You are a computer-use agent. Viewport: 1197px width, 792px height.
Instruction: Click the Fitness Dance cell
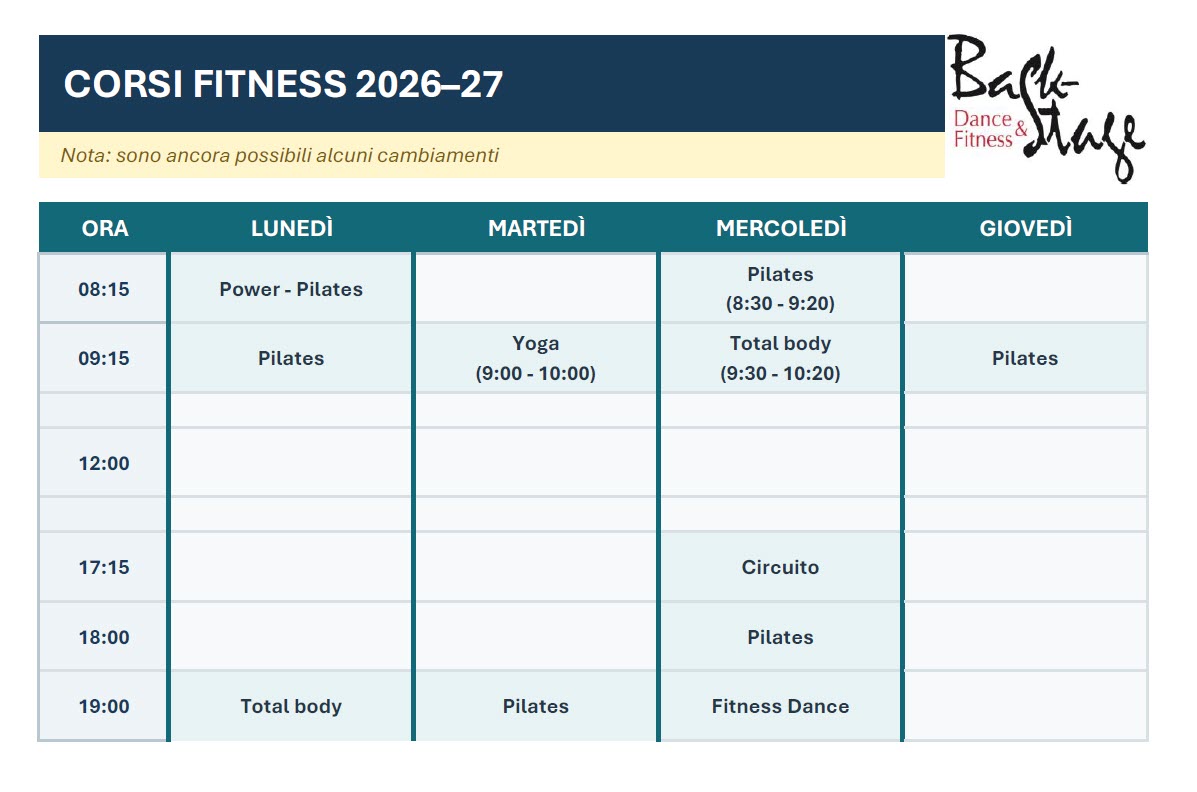point(780,706)
